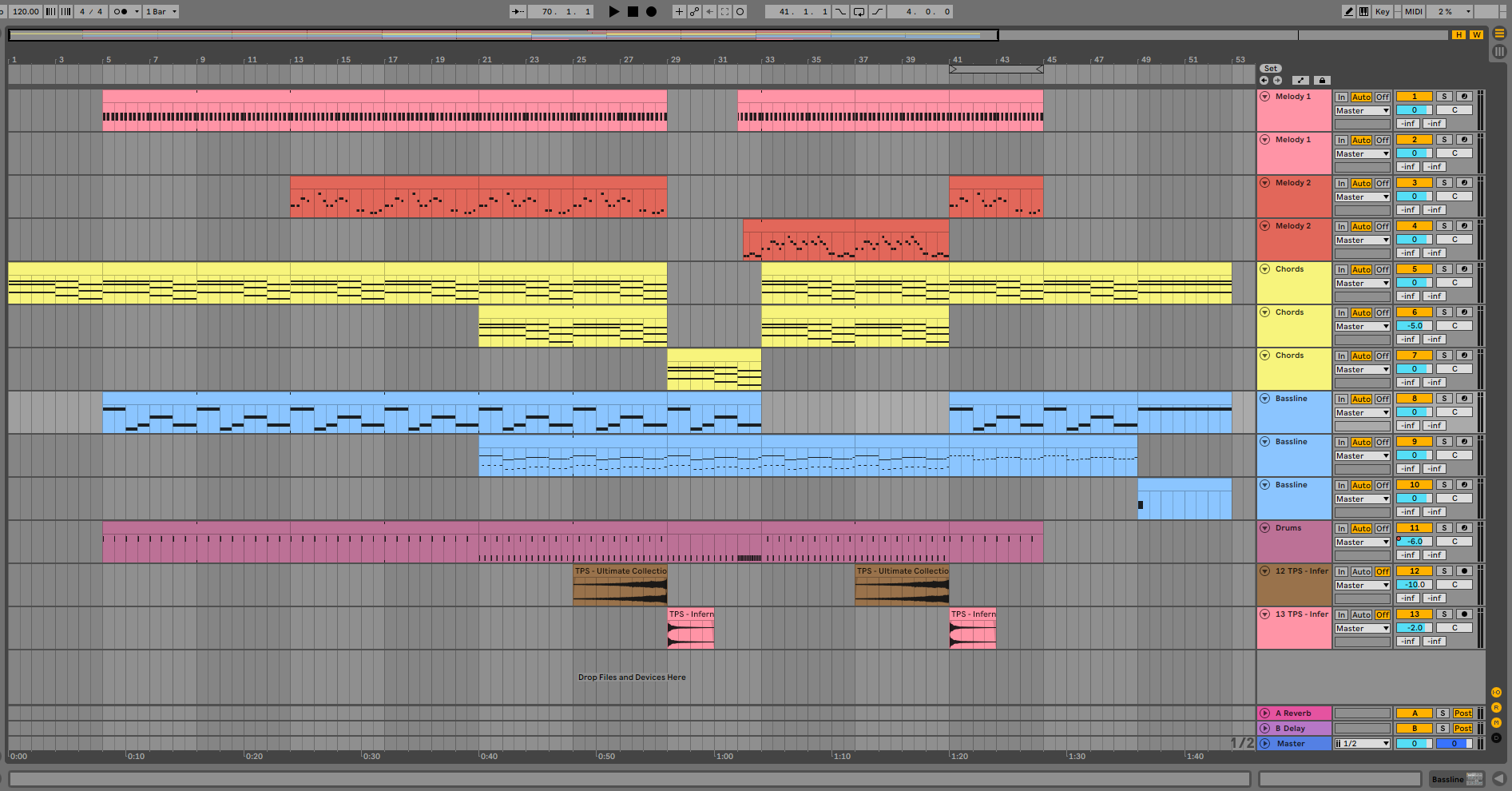The height and width of the screenshot is (791, 1512).
Task: Show or hide the Mixer section
Action: coord(1496,722)
